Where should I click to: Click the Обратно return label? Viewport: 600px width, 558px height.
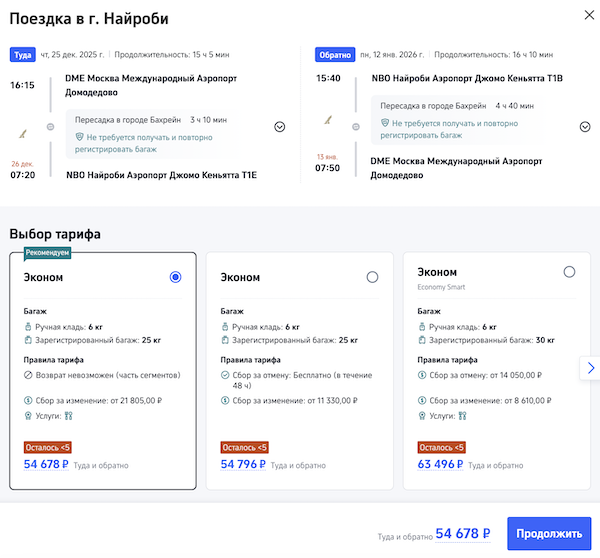pos(335,55)
